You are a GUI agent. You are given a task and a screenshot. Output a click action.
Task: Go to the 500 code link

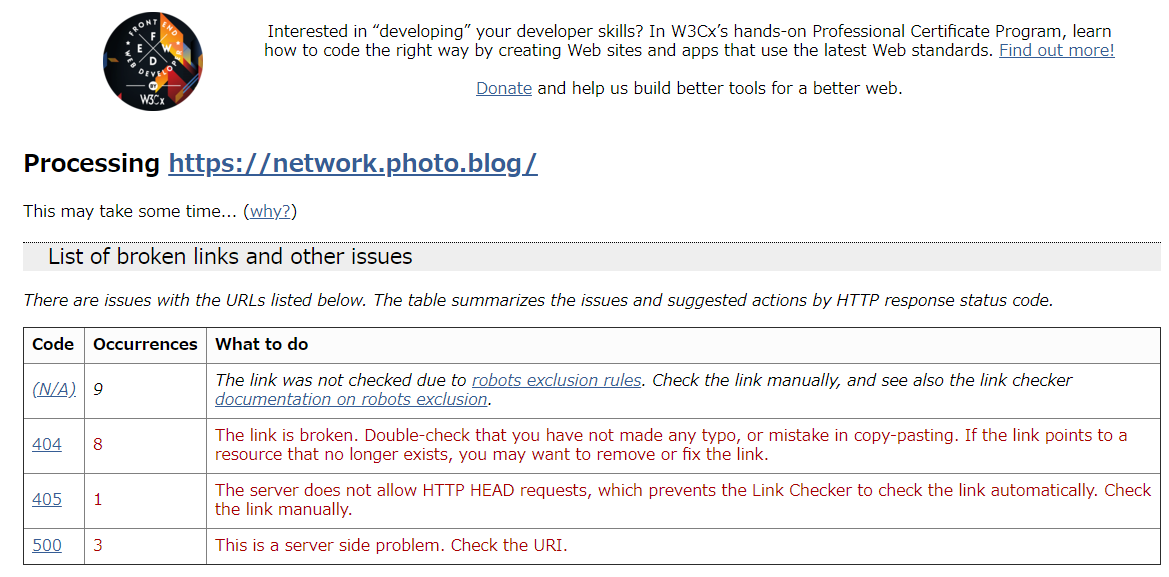[x=46, y=545]
